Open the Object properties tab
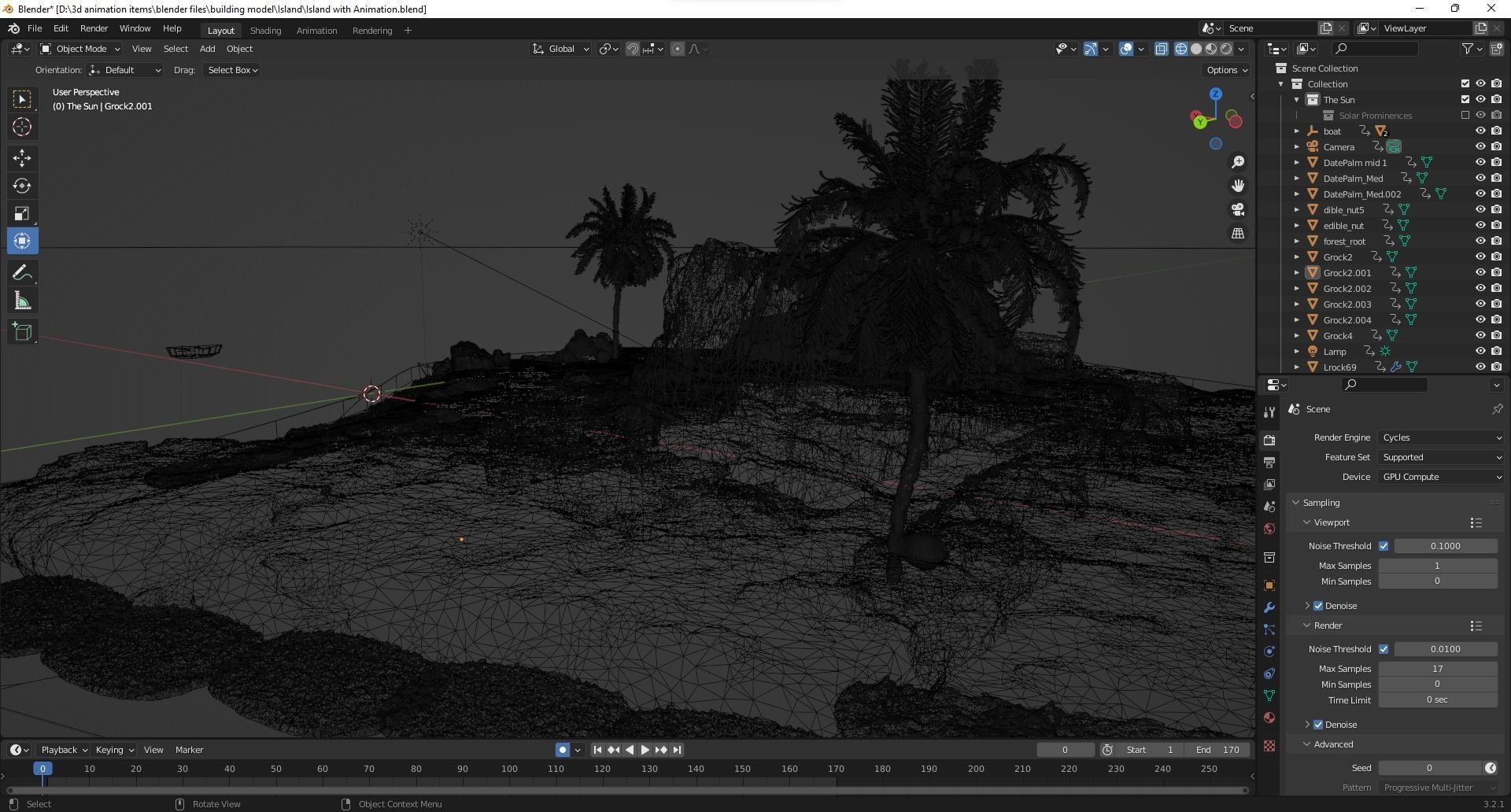The image size is (1511, 812). tap(1269, 585)
